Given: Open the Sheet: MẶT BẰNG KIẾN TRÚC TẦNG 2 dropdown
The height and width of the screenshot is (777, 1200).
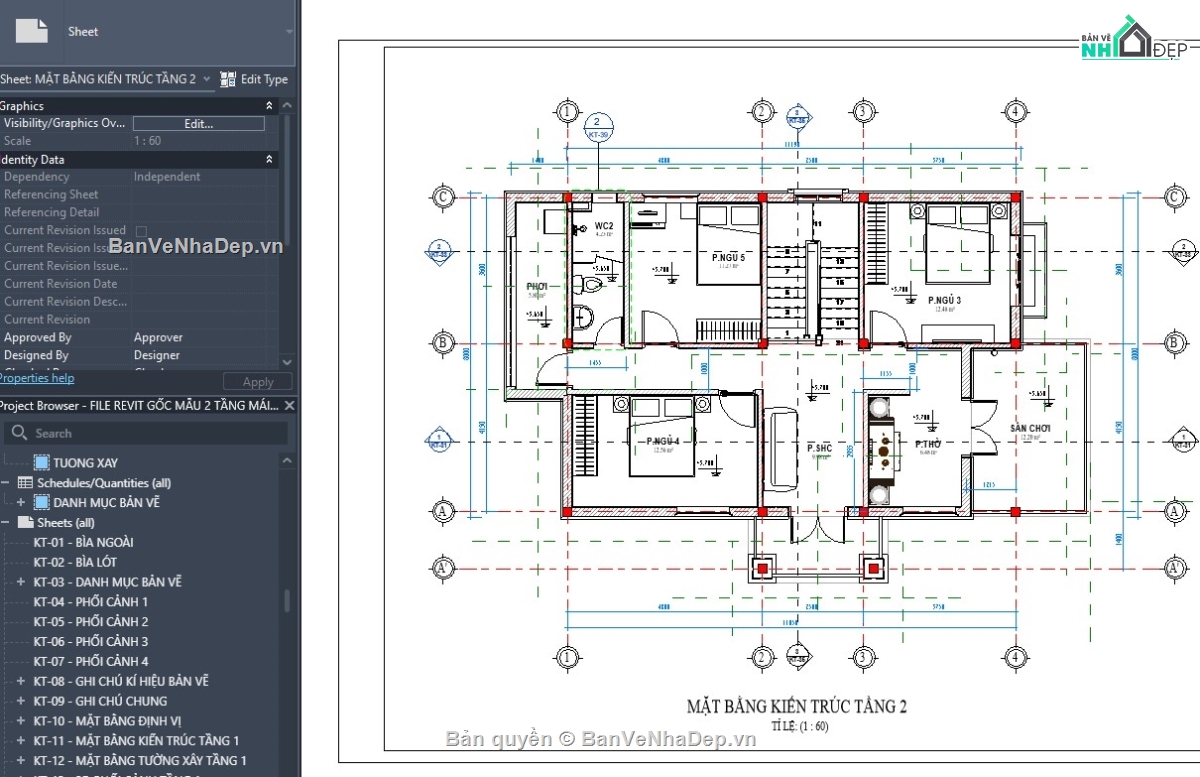Looking at the screenshot, I should (x=206, y=79).
